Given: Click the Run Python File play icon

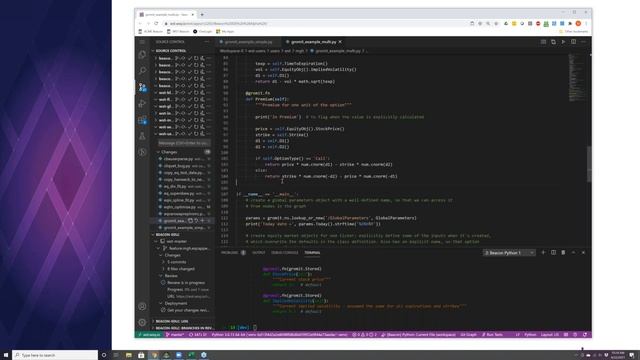Looking at the screenshot, I should pos(563,42).
